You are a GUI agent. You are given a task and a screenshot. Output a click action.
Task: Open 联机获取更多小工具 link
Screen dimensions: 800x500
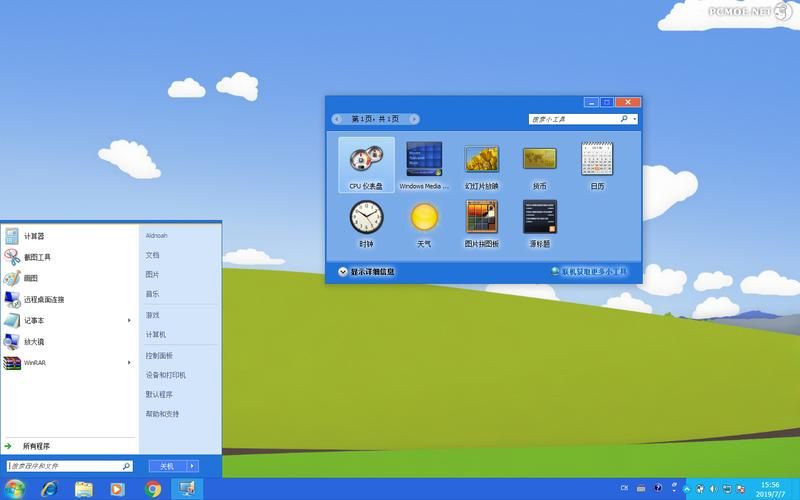(589, 271)
